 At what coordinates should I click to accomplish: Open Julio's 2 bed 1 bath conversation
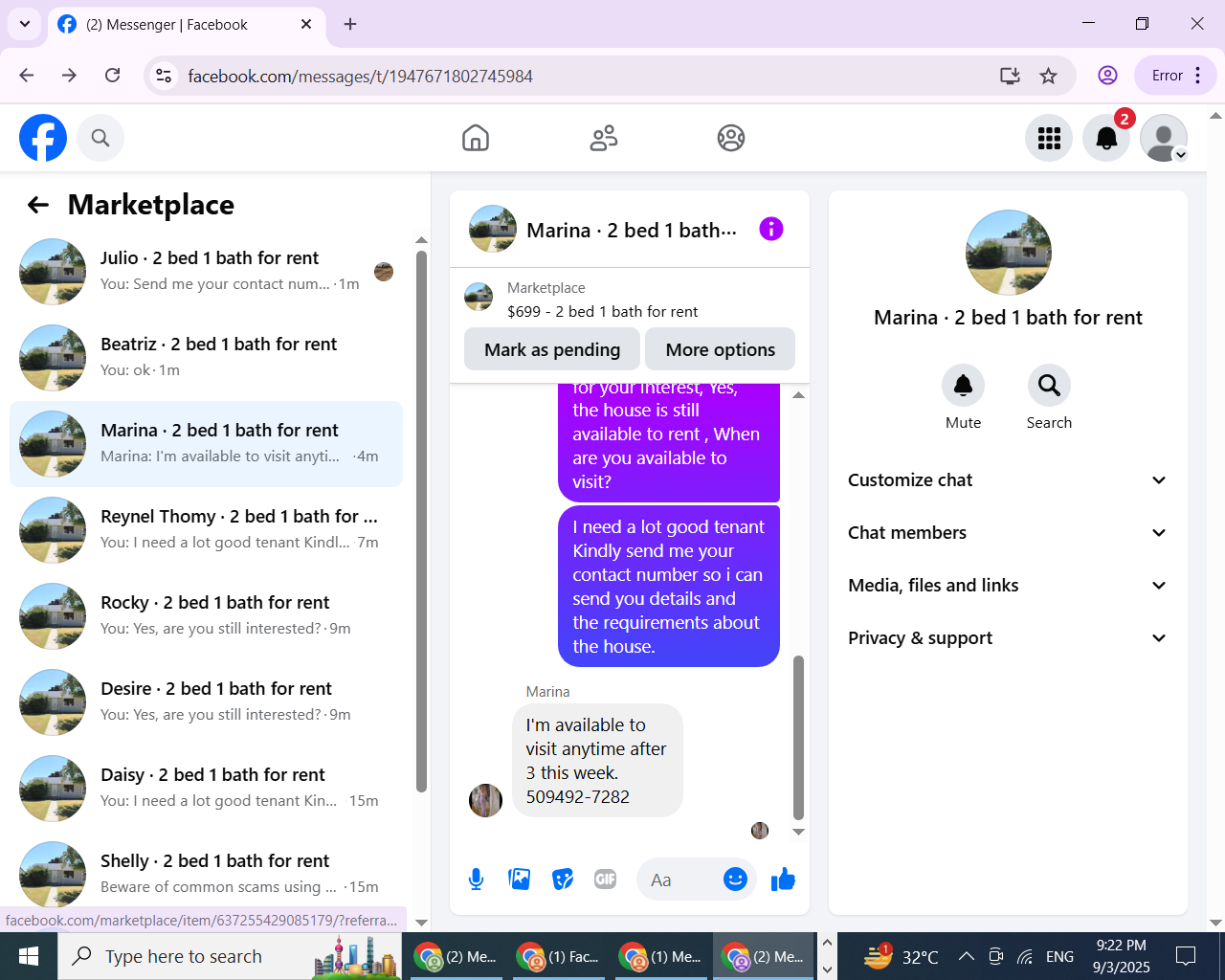click(x=206, y=272)
